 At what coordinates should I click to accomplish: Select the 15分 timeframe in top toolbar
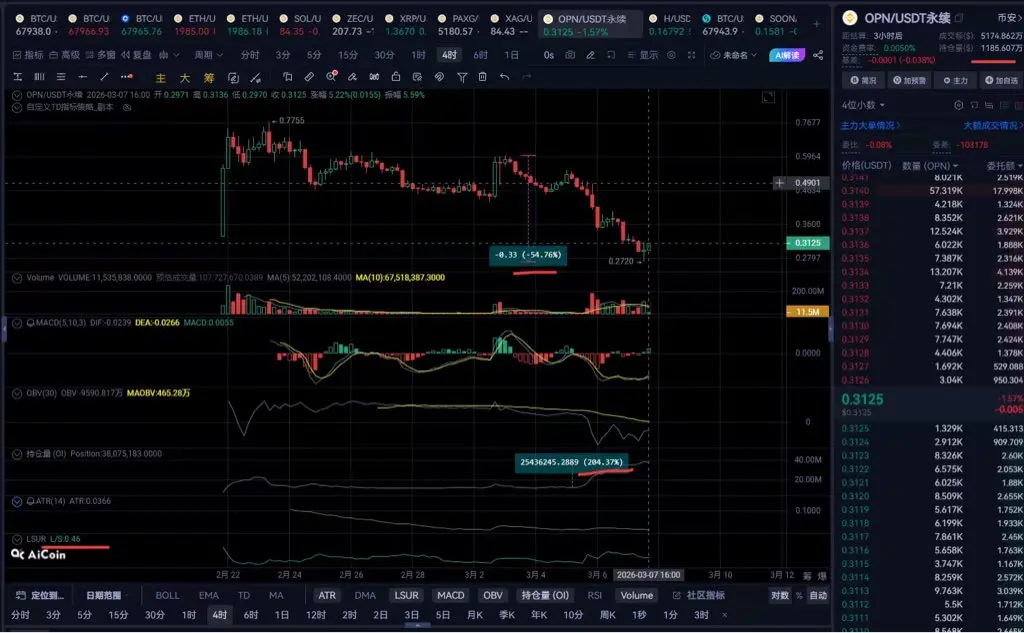click(348, 55)
